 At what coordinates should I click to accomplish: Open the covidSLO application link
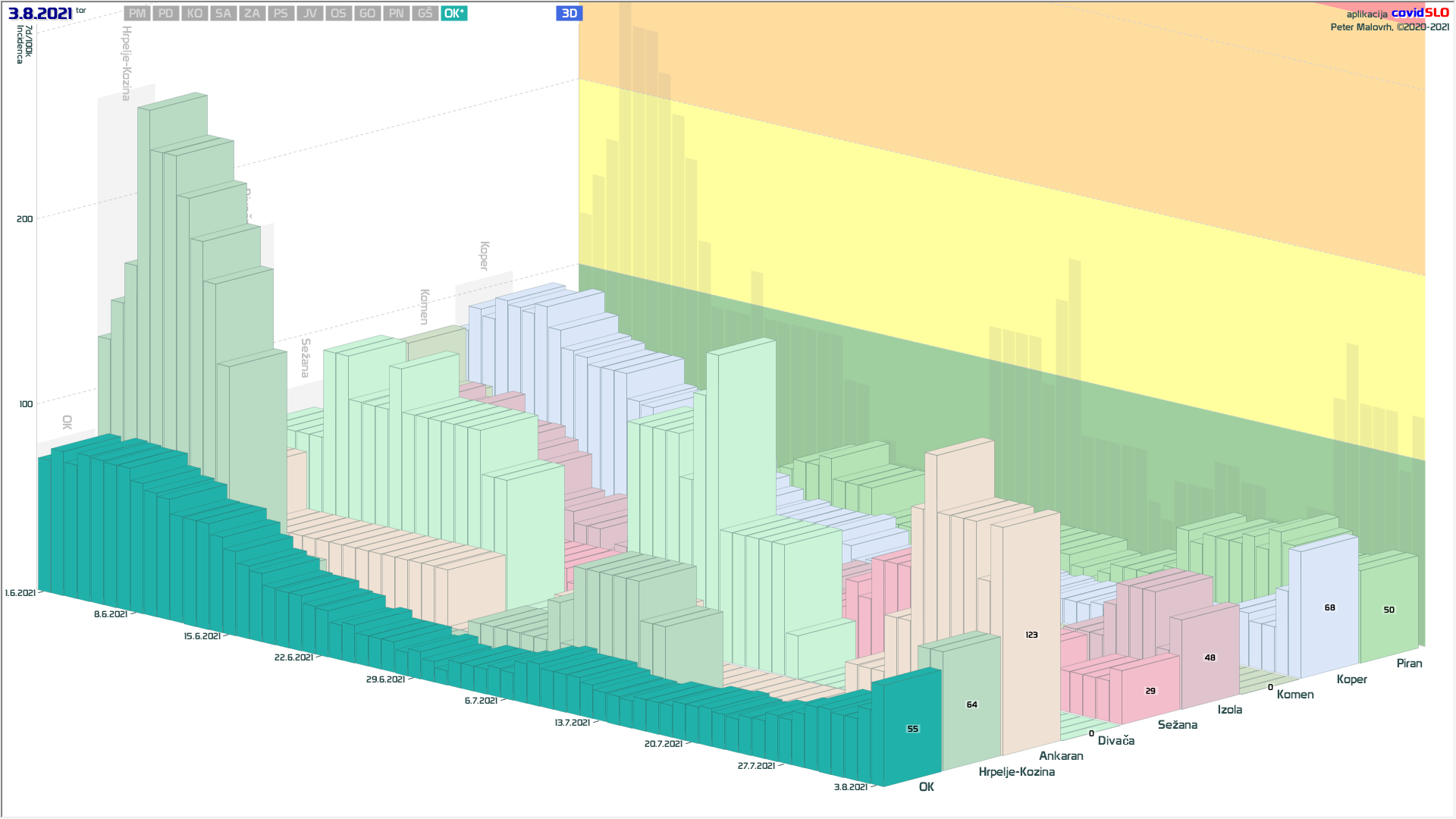pyautogui.click(x=1419, y=13)
